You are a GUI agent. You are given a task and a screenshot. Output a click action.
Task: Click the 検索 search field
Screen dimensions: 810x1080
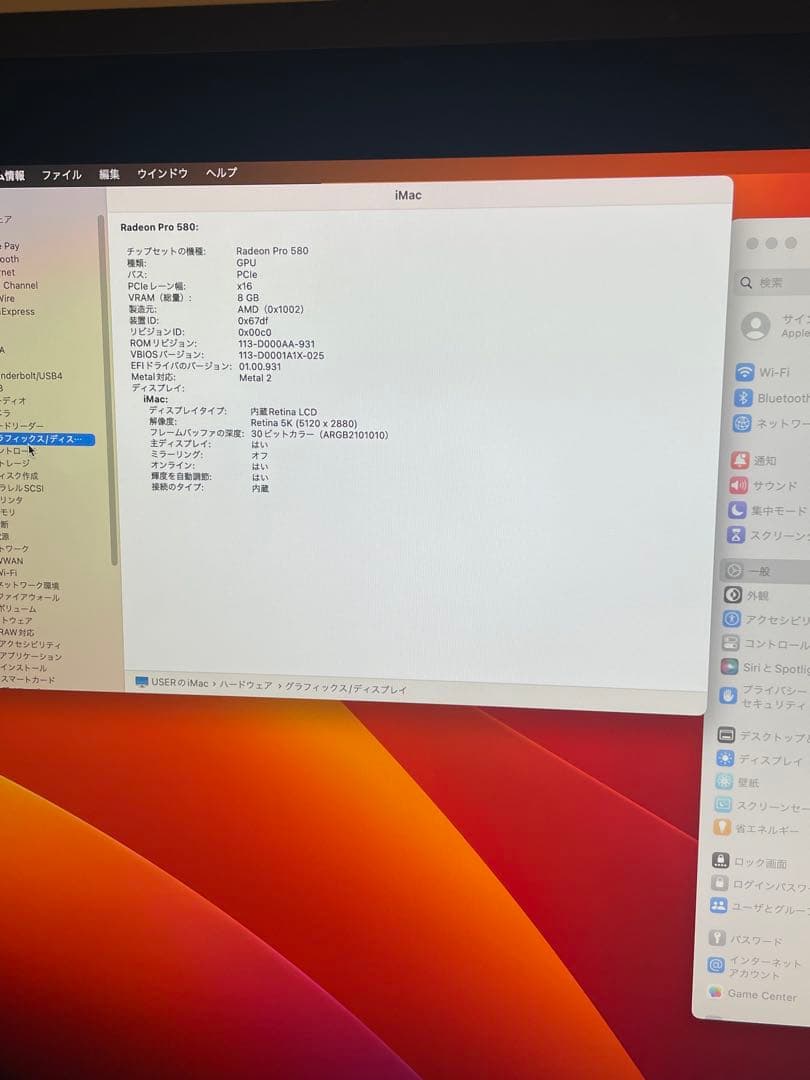(775, 283)
